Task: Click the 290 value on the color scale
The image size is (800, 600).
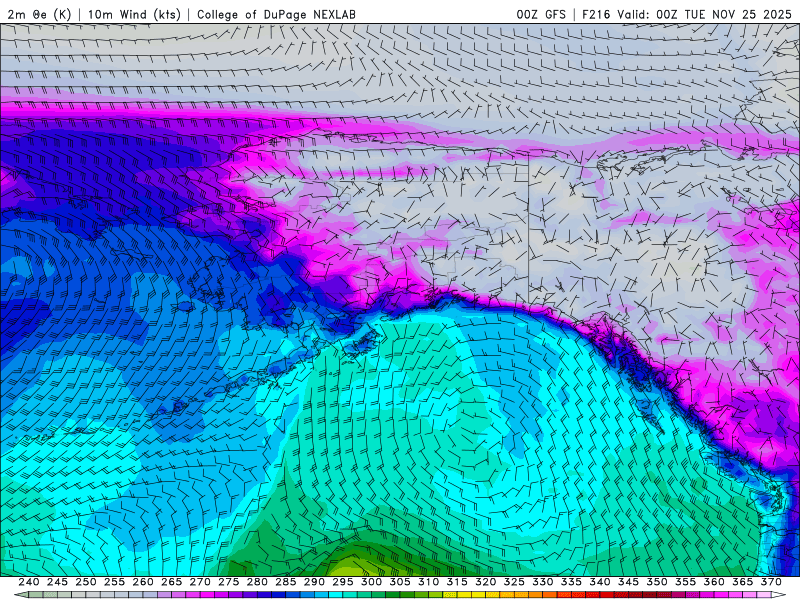Action: (x=314, y=582)
